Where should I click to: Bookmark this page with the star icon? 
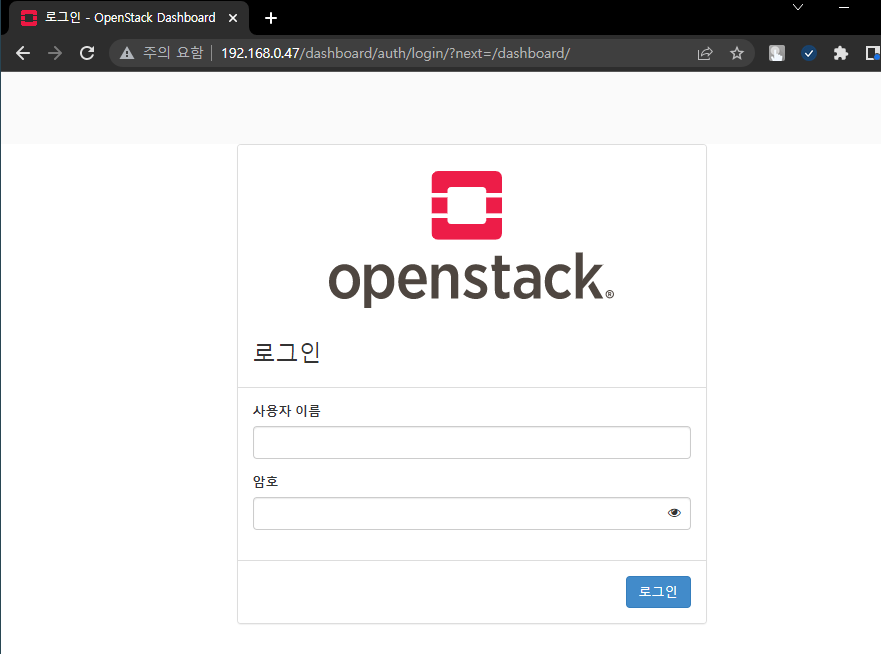click(737, 53)
